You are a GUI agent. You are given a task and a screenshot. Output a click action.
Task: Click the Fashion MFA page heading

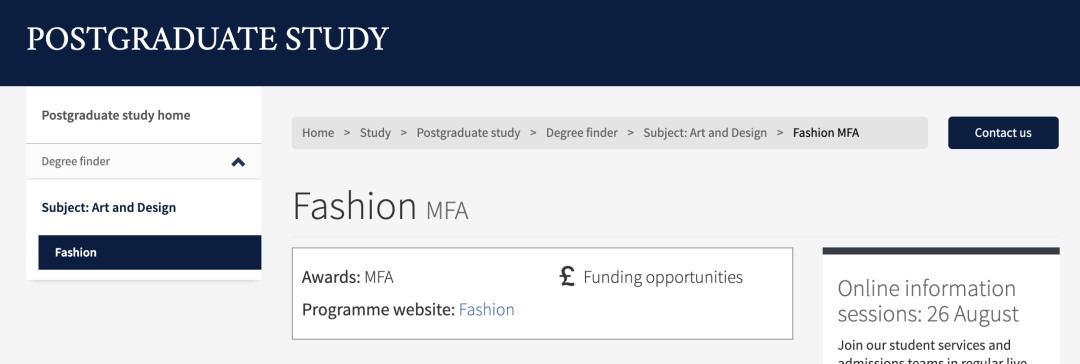click(x=380, y=205)
